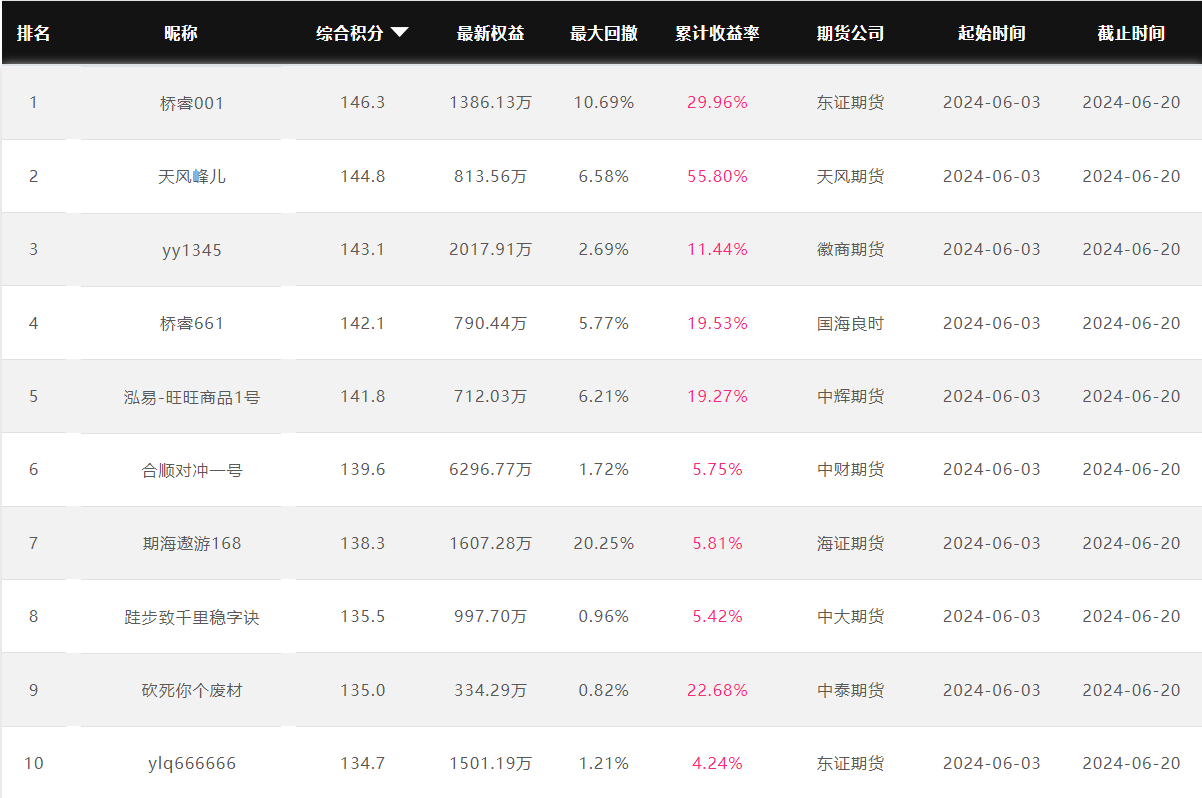Click futures company 国海良时
The height and width of the screenshot is (798, 1202).
pos(850,323)
